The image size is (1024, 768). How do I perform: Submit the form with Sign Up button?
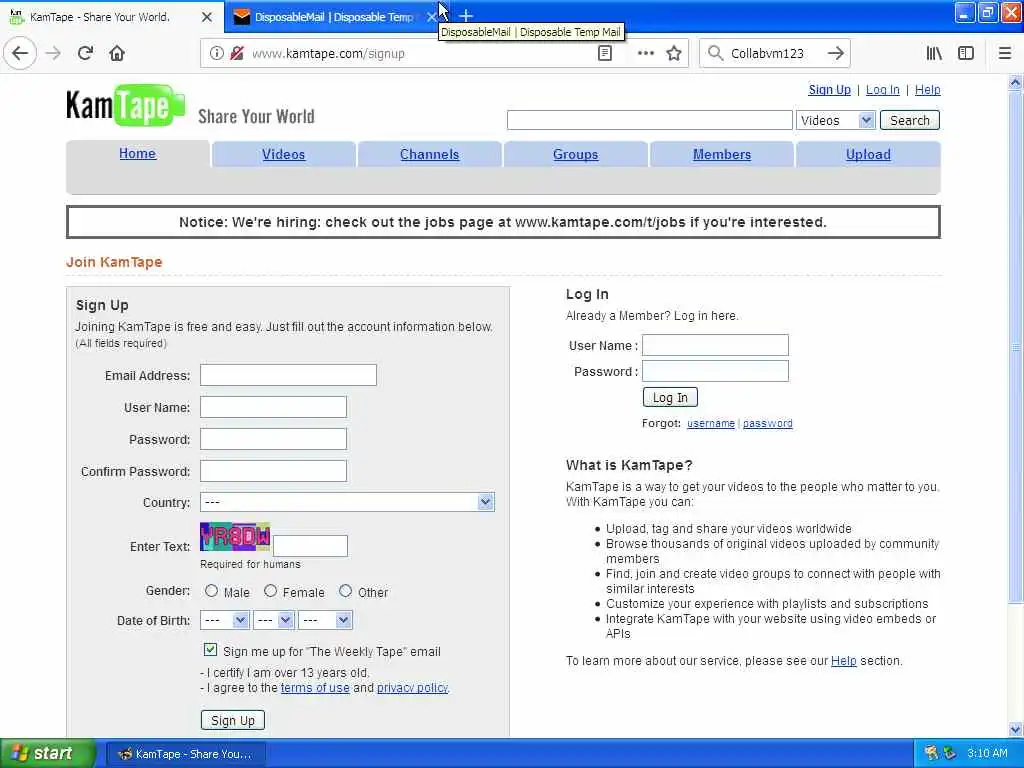point(232,720)
